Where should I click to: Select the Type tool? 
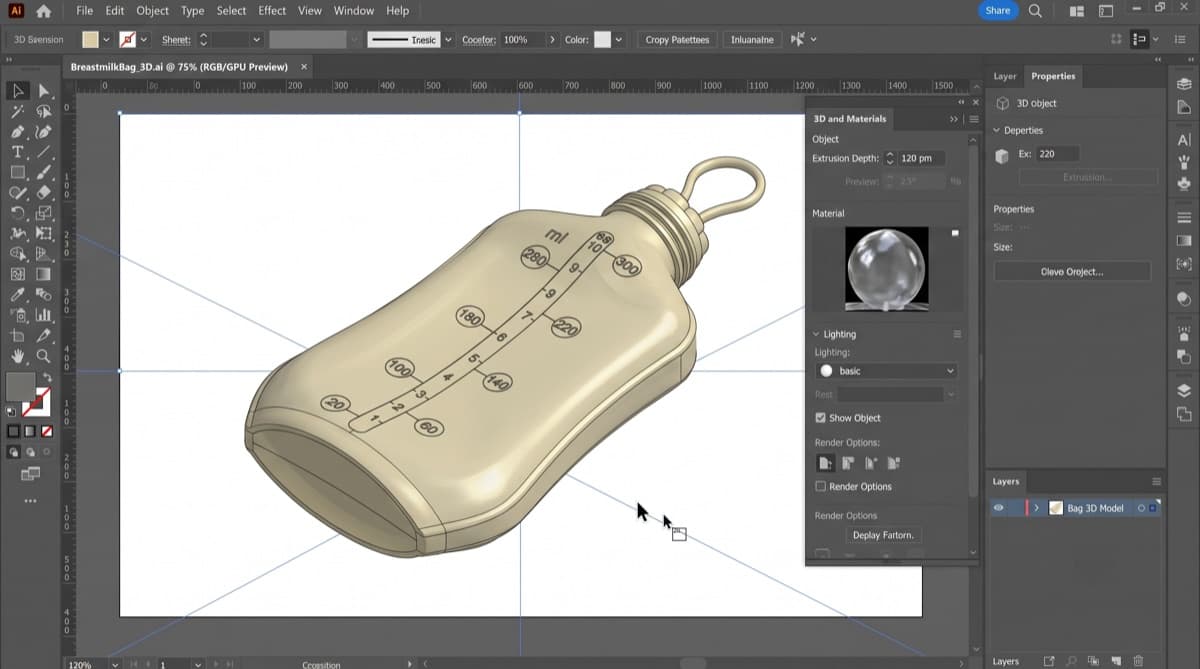click(17, 152)
